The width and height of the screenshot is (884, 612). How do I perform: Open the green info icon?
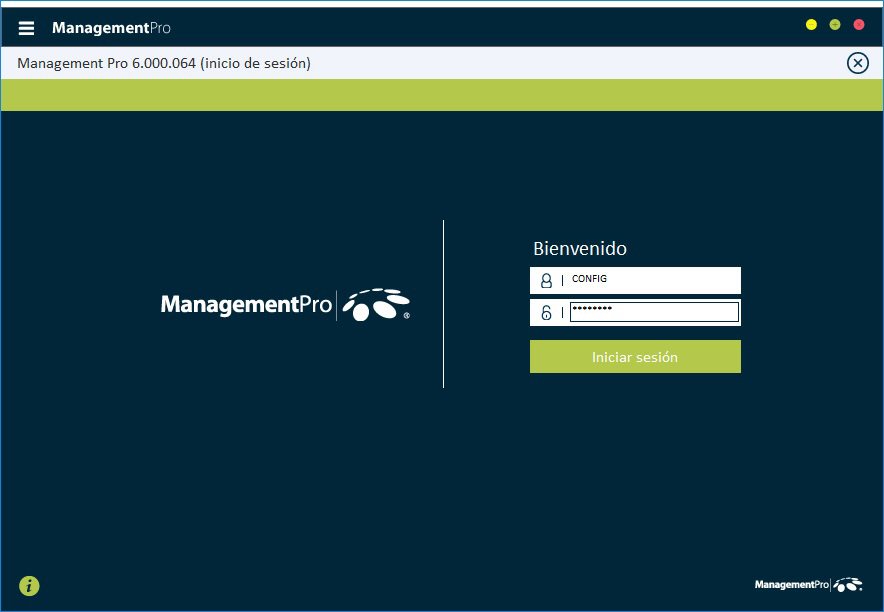tap(29, 586)
